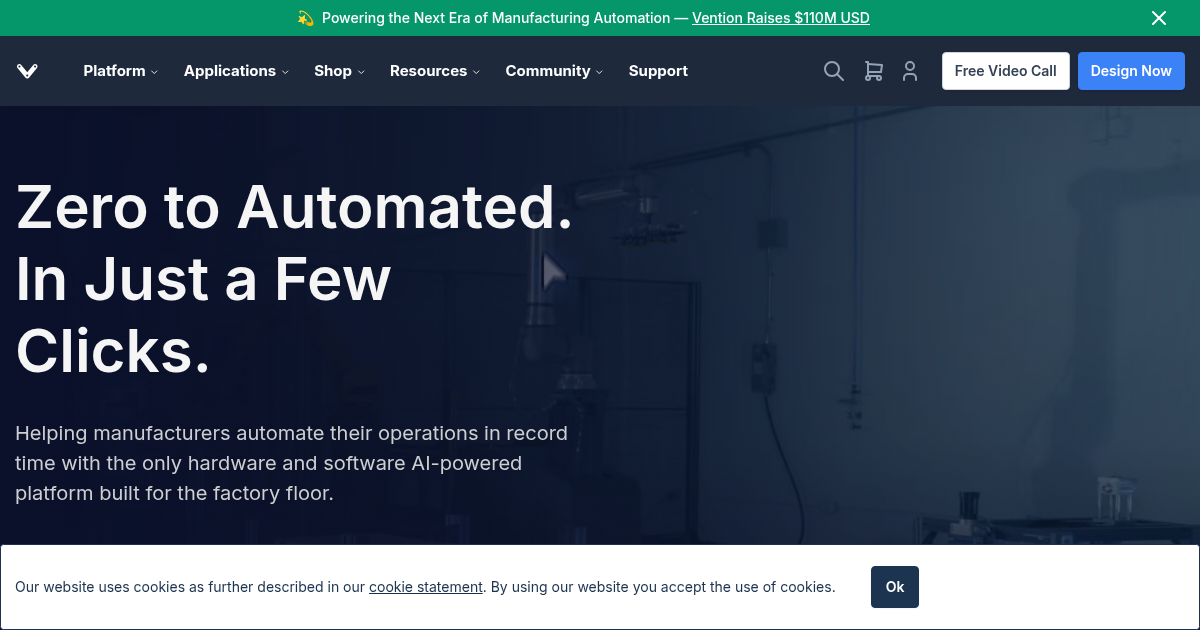Expand the Community menu
This screenshot has width=1200, height=630.
[554, 71]
